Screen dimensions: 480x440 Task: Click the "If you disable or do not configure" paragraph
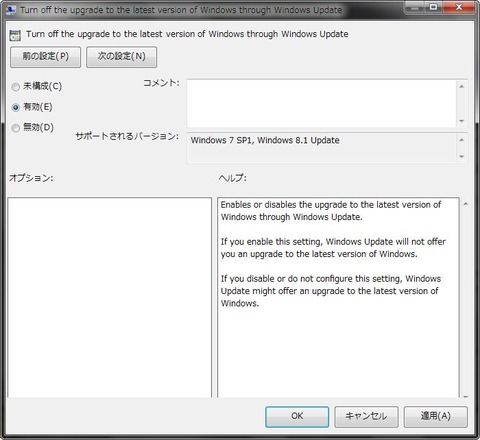(331, 291)
